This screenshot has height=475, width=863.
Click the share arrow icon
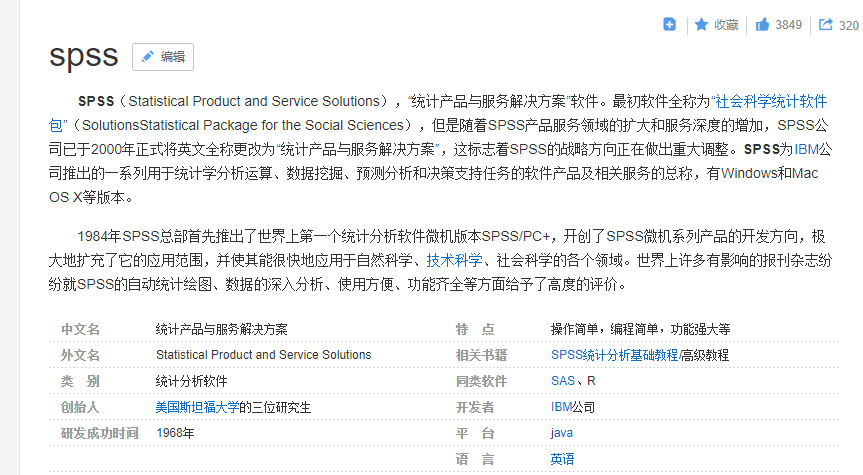[826, 25]
